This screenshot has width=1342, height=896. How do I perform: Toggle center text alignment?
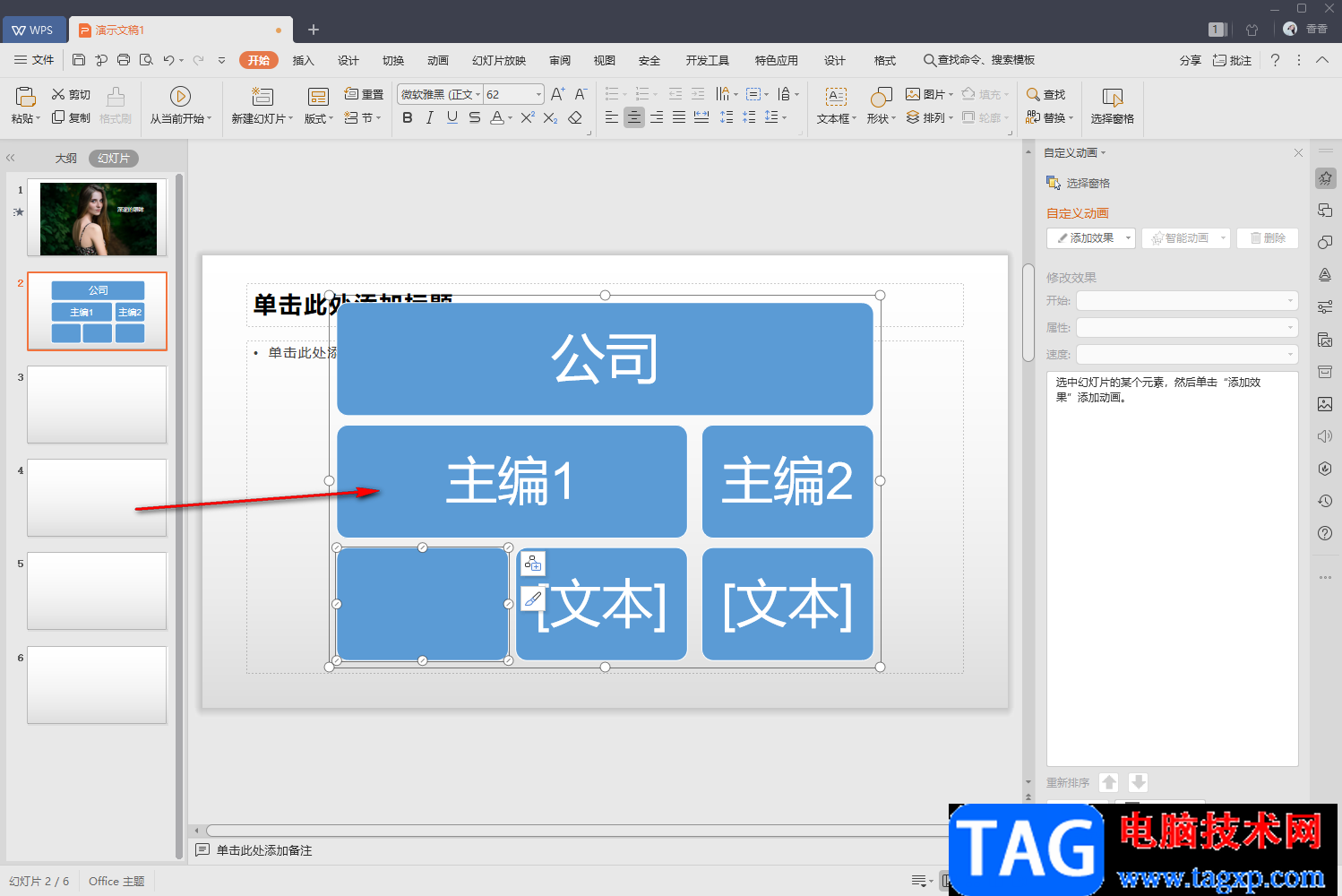point(634,117)
